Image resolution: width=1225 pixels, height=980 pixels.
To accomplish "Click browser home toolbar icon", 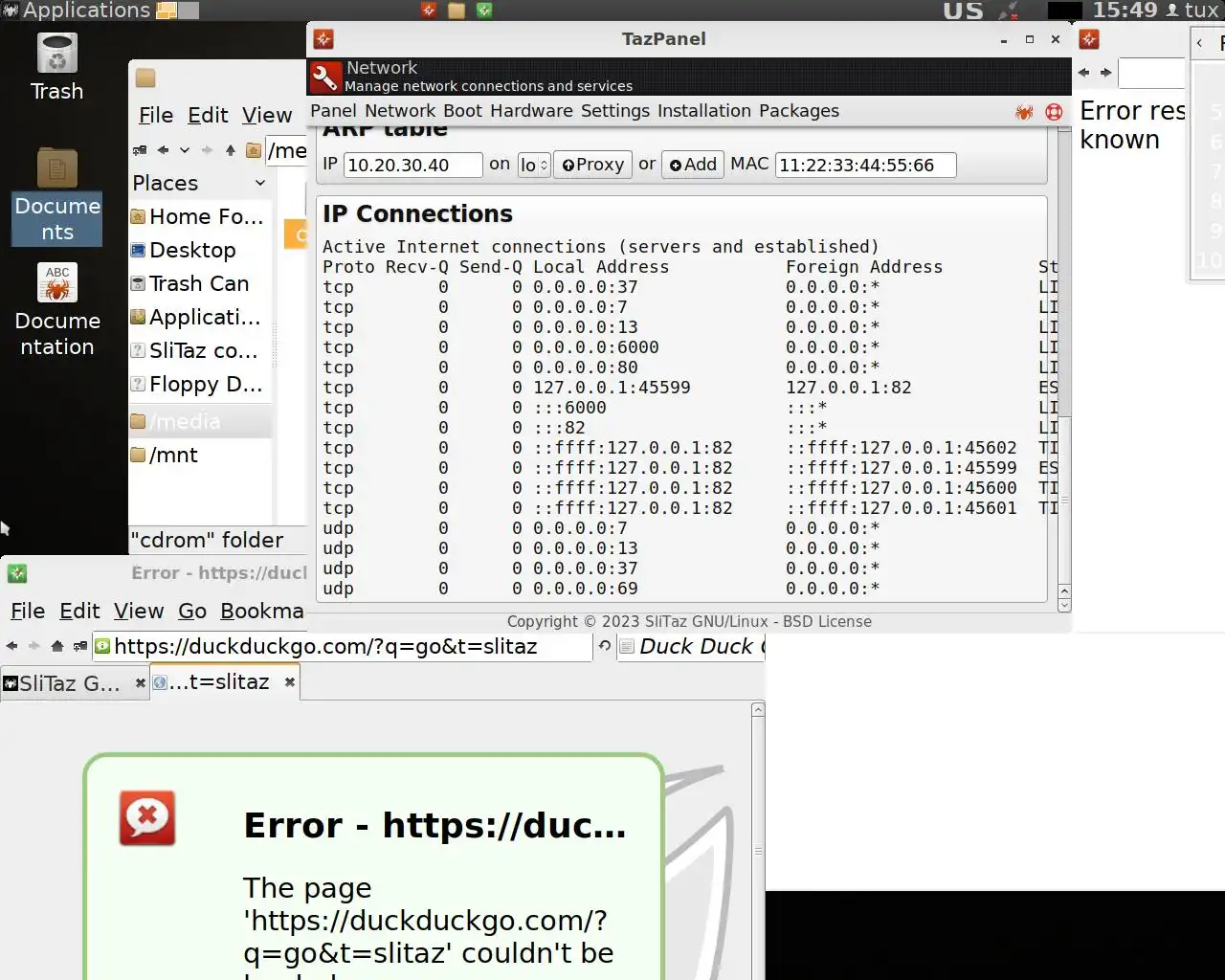I will click(57, 646).
